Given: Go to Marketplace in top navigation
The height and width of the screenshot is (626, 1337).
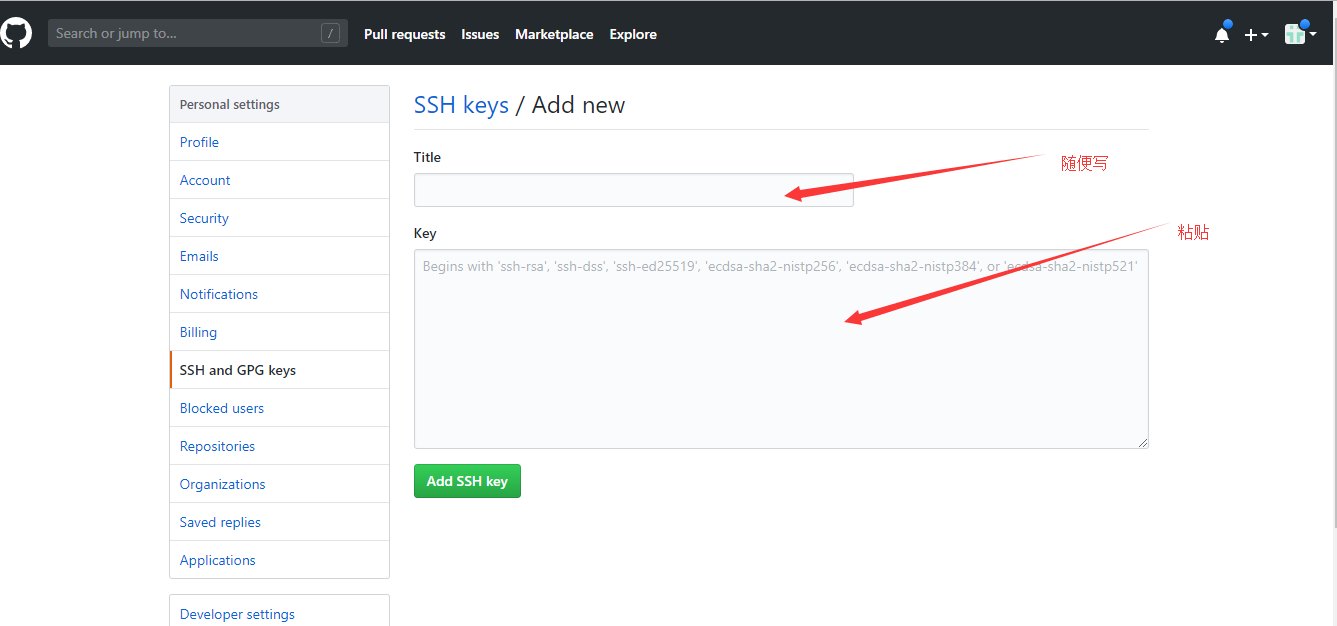Looking at the screenshot, I should [554, 34].
